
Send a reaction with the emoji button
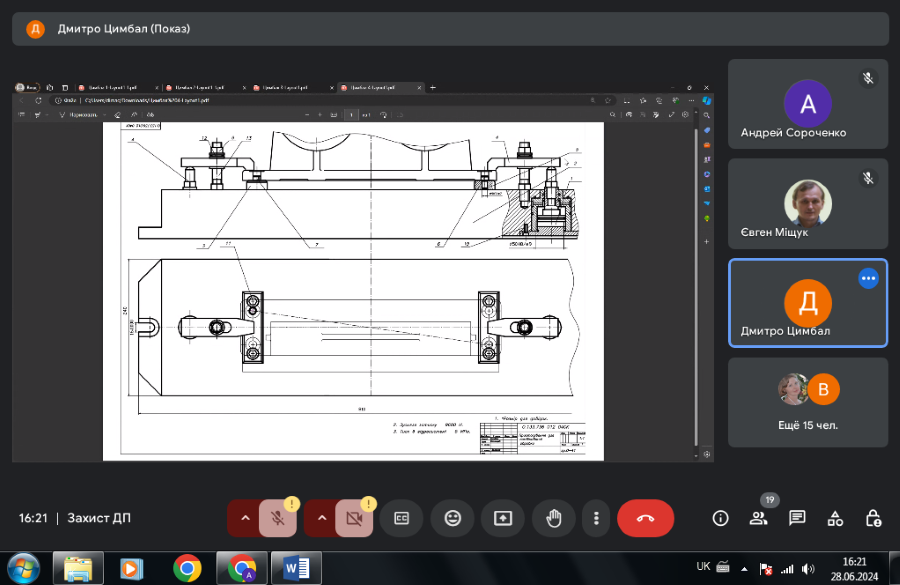point(452,518)
